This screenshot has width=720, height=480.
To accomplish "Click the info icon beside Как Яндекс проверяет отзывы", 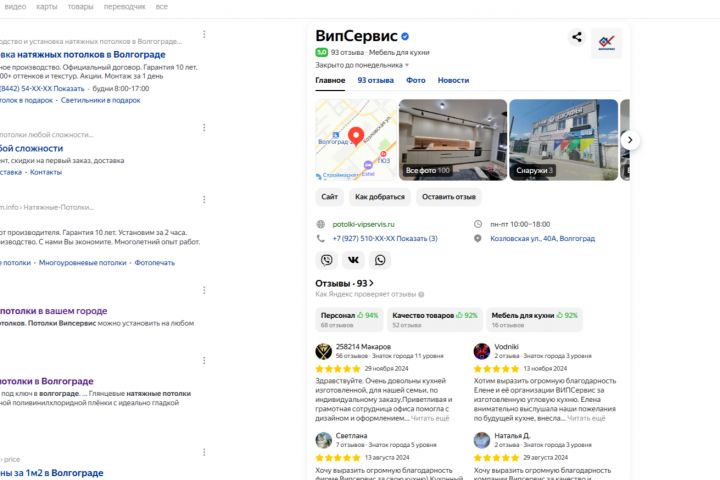I will [421, 294].
